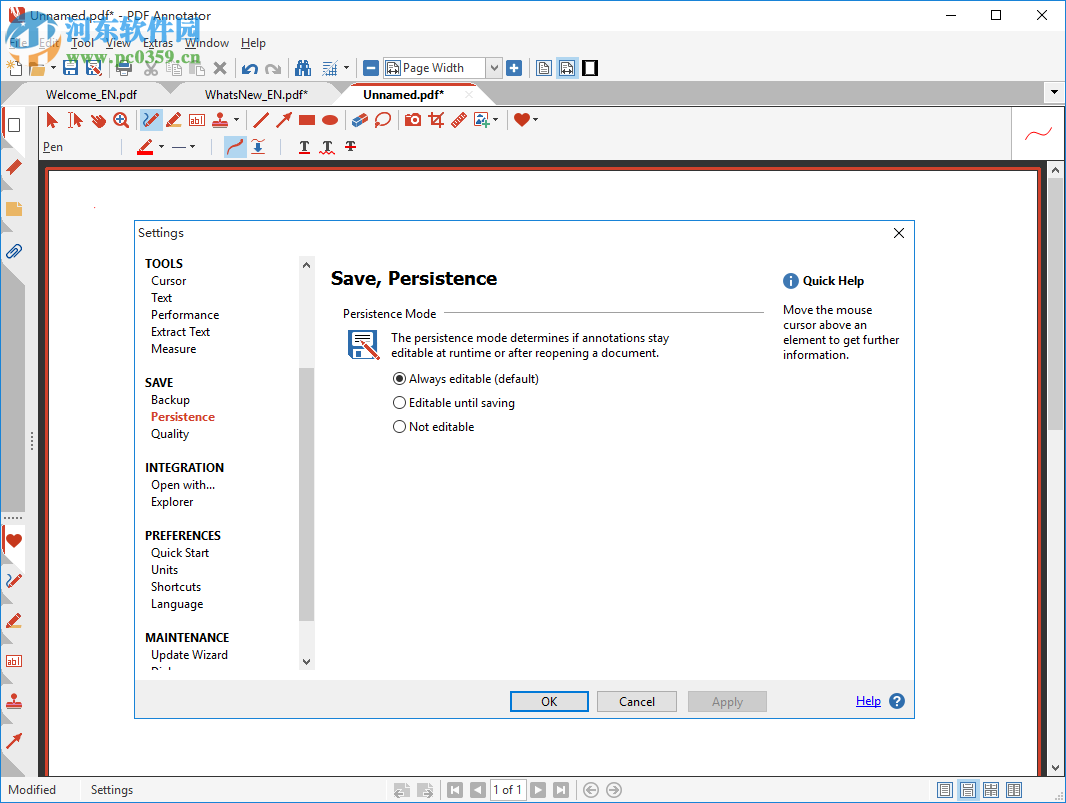Select the Zoom magnifier tool
Viewport: 1066px width, 803px height.
tap(120, 119)
